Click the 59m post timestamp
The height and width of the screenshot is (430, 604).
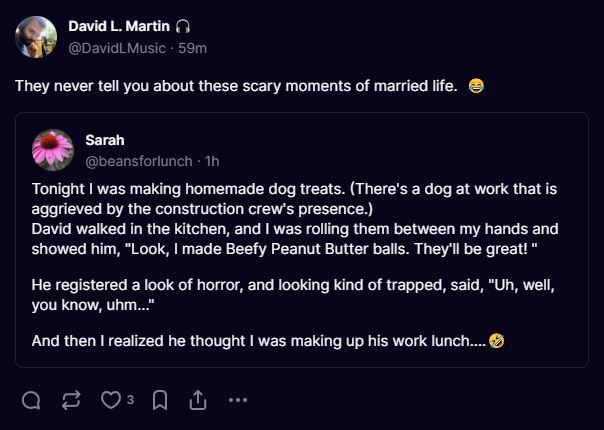192,47
